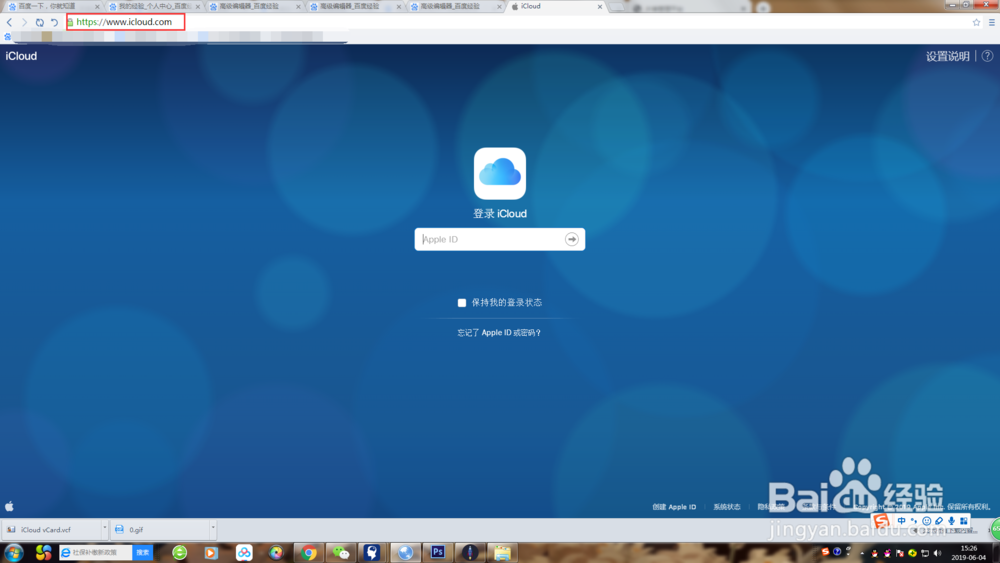Click the volume speaker tray icon

[x=938, y=553]
